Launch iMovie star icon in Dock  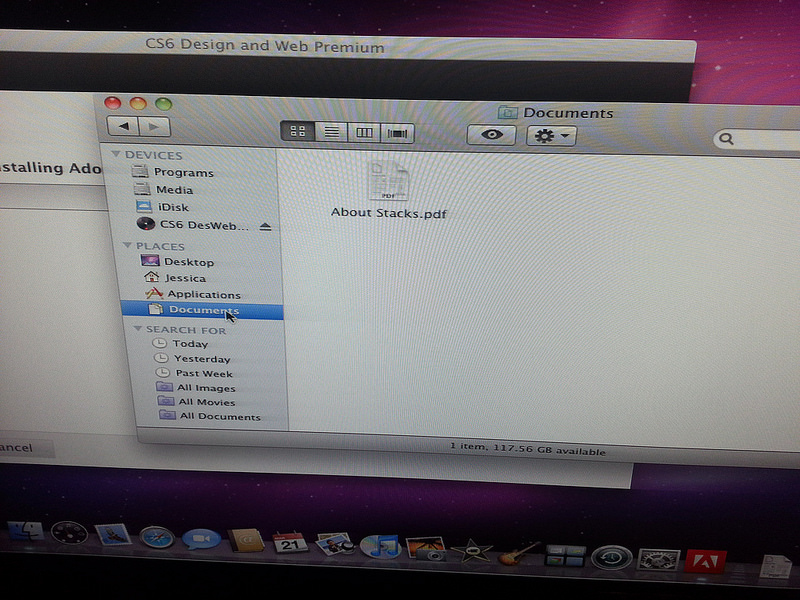coord(472,551)
